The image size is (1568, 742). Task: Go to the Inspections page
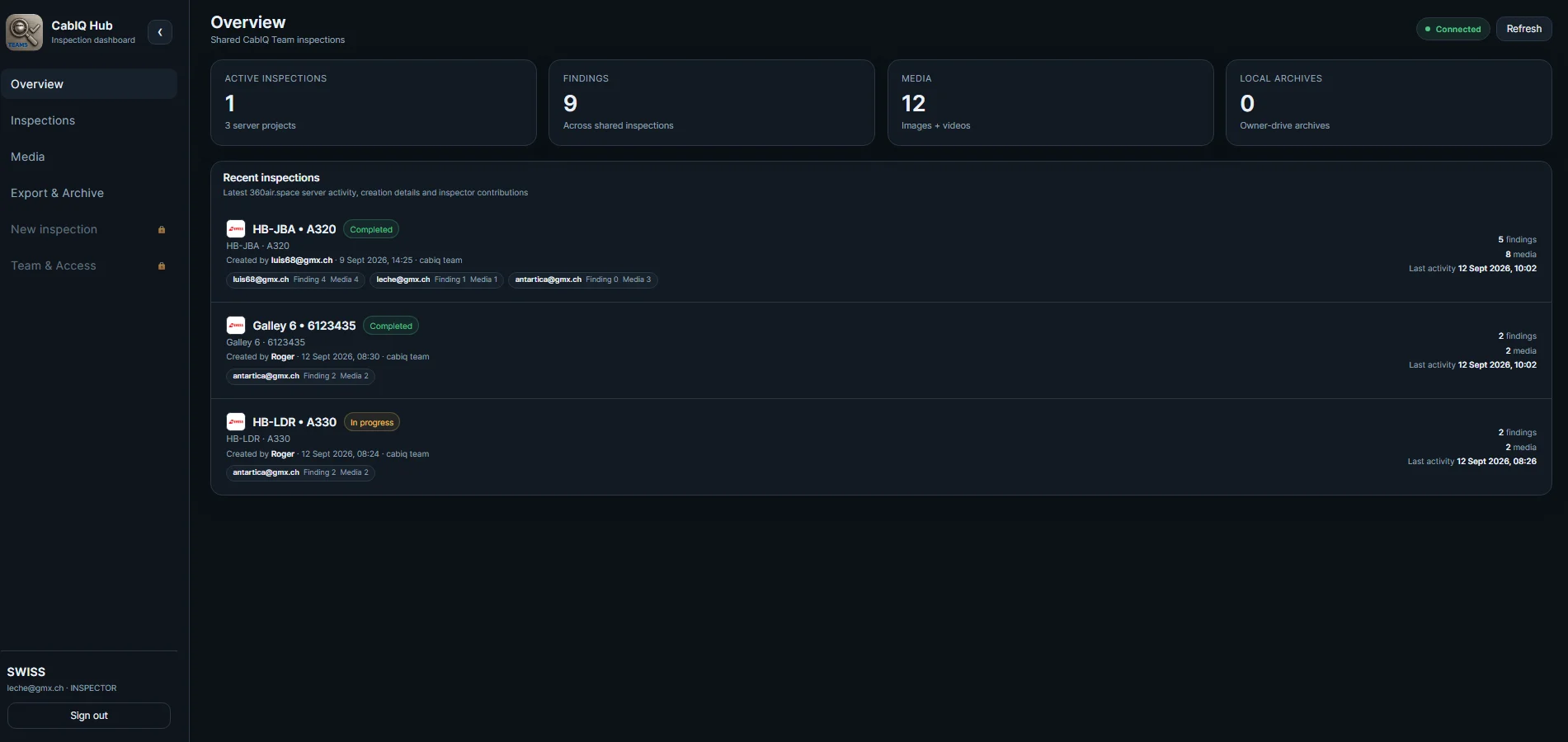point(89,120)
